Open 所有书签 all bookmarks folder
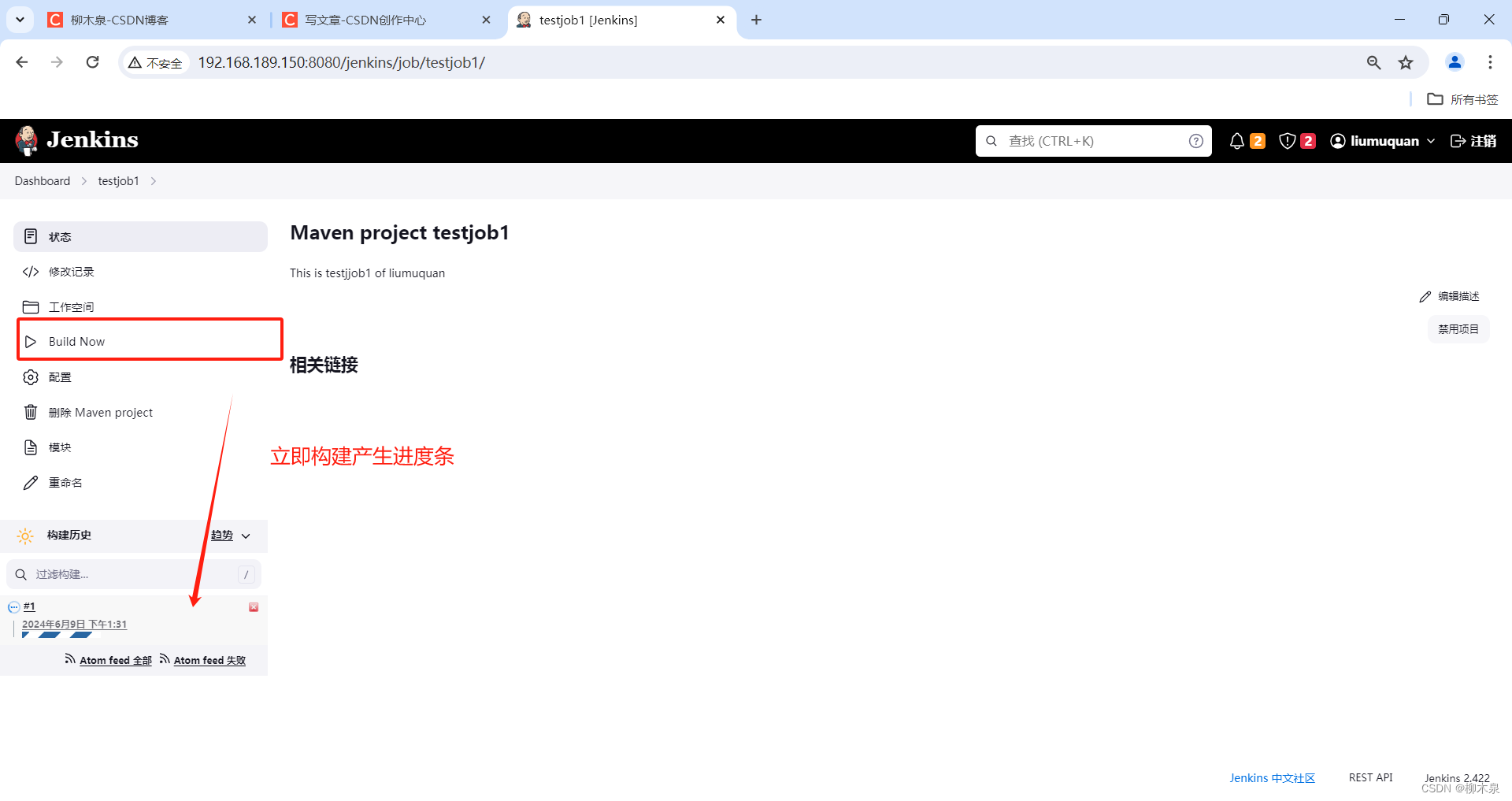1512x801 pixels. click(1463, 99)
